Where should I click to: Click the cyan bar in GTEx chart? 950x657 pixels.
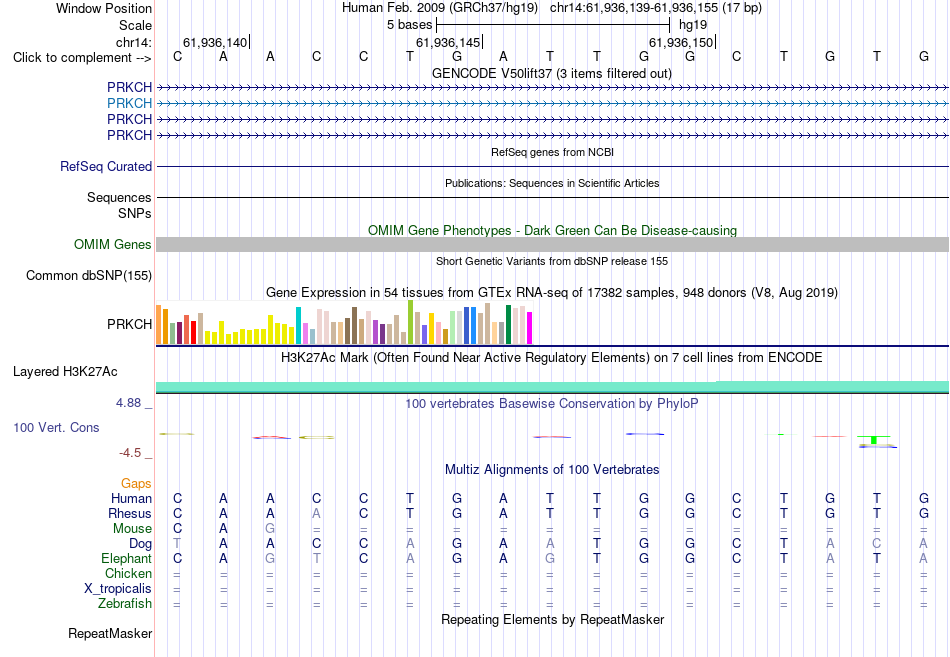[x=298, y=326]
